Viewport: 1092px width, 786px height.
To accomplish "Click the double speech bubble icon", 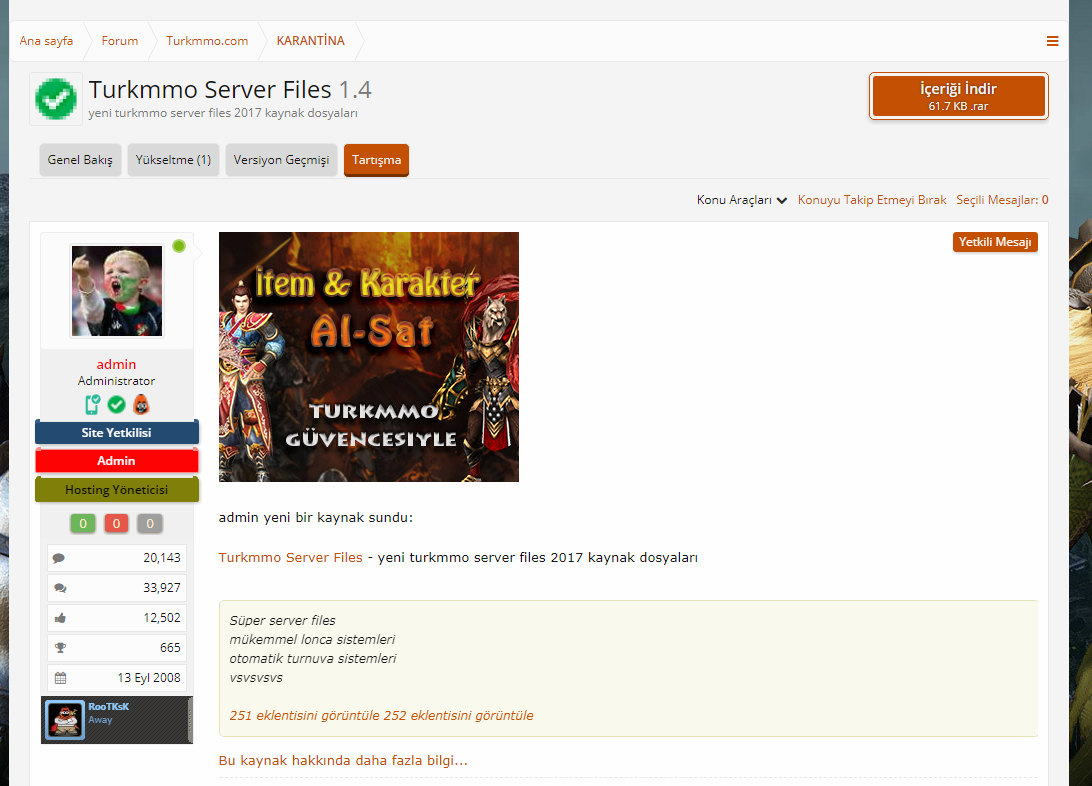I will pos(61,588).
